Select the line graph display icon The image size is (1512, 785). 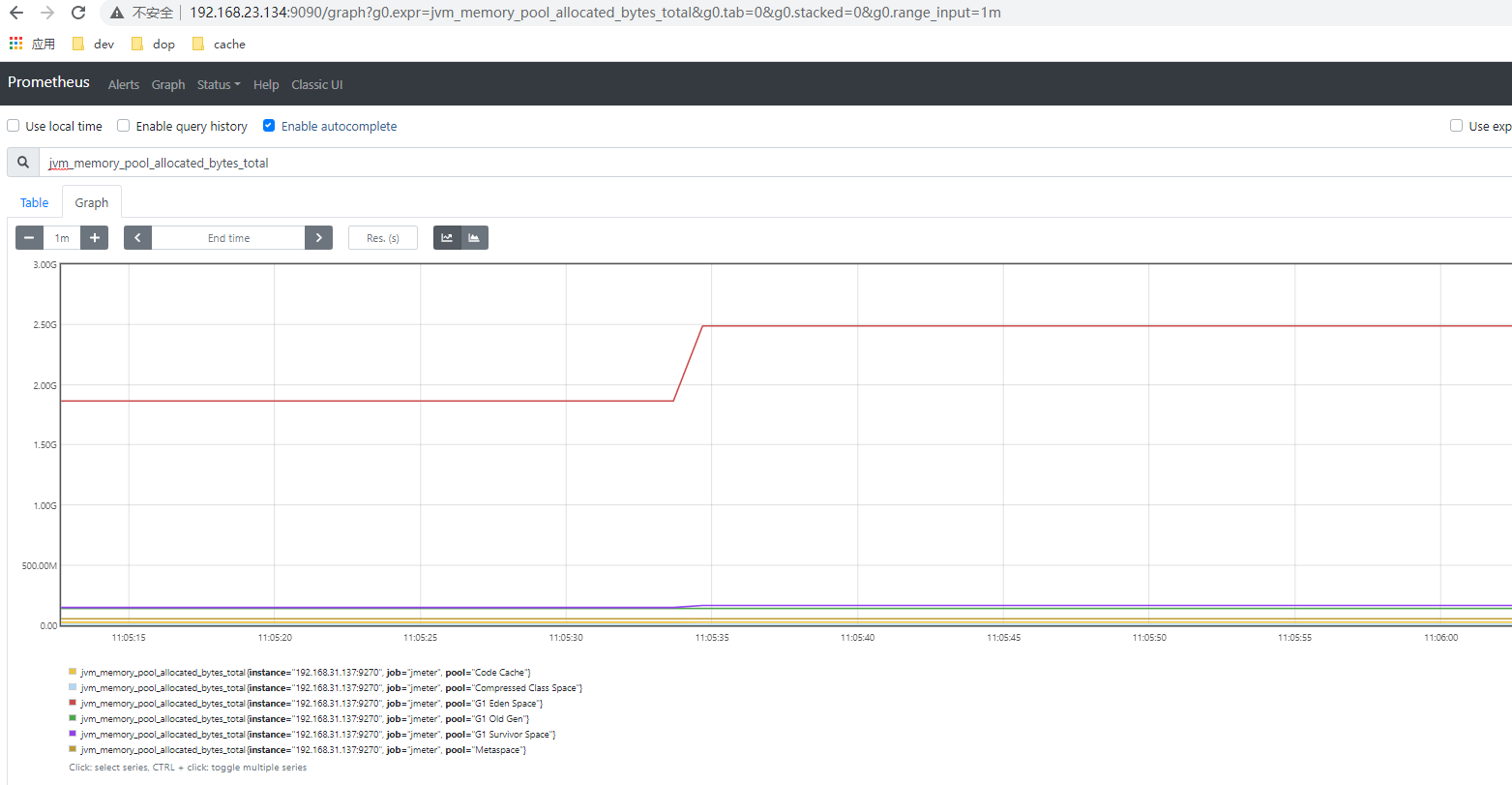(446, 237)
